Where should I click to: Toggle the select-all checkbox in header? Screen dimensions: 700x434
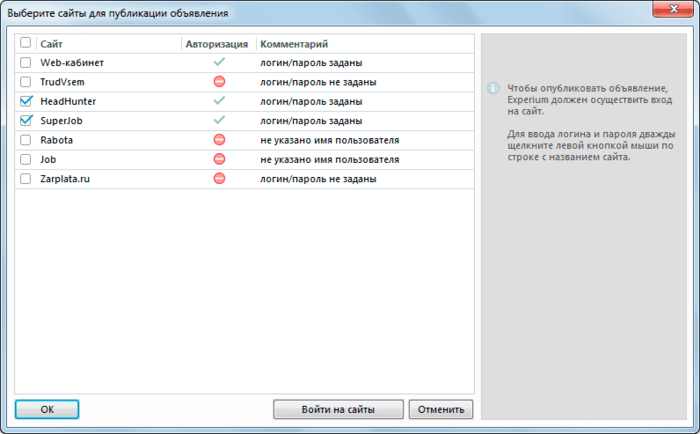click(25, 42)
